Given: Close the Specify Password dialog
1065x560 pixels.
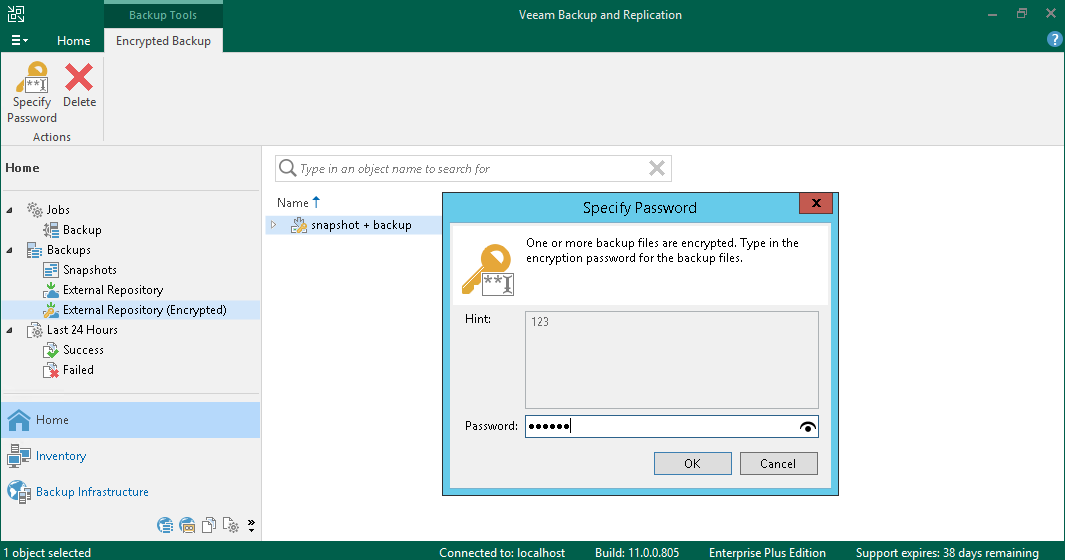Looking at the screenshot, I should [x=816, y=203].
